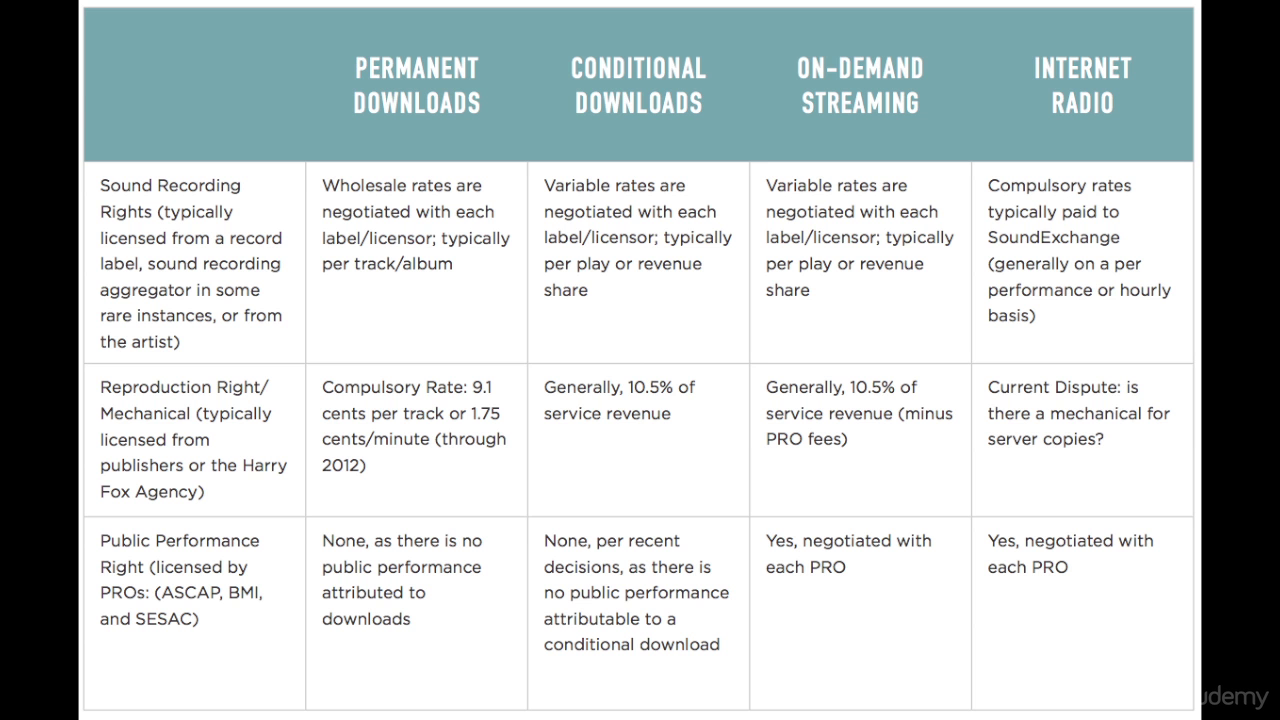
Task: Click the Internet Radio "negotiated with each PRO" cell
Action: (1070, 554)
